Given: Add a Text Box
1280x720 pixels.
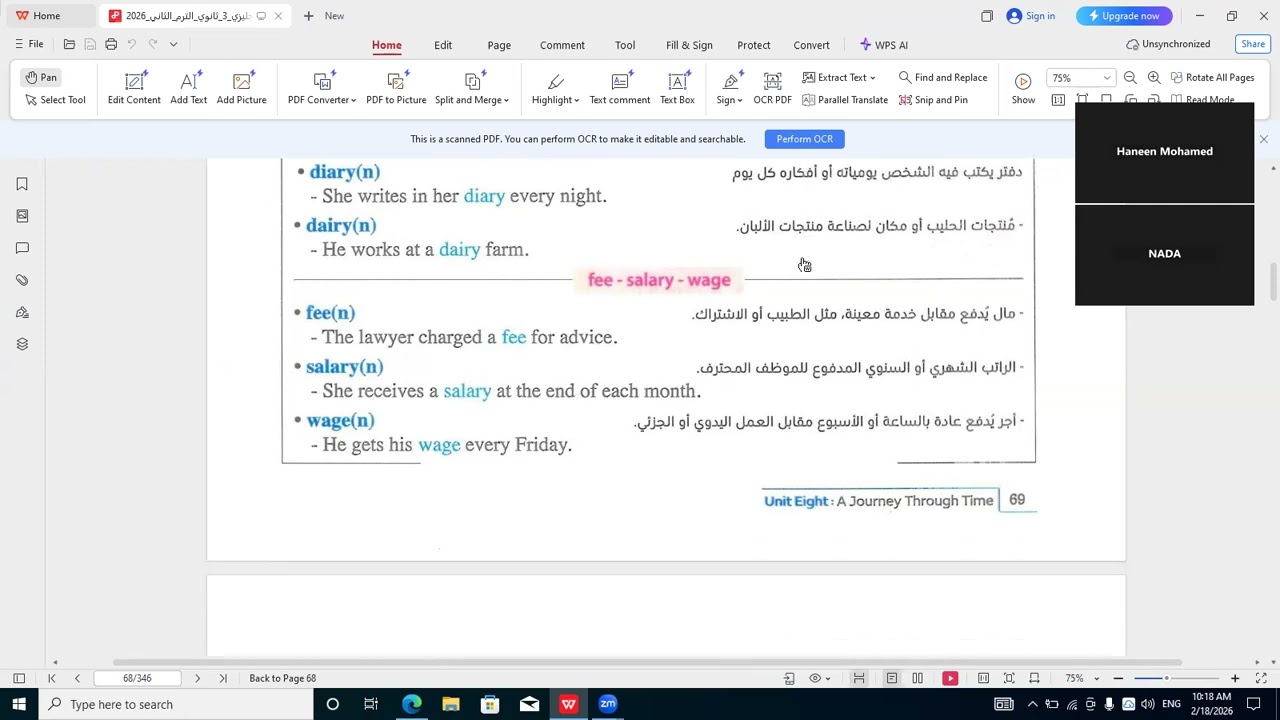Looking at the screenshot, I should pyautogui.click(x=677, y=88).
